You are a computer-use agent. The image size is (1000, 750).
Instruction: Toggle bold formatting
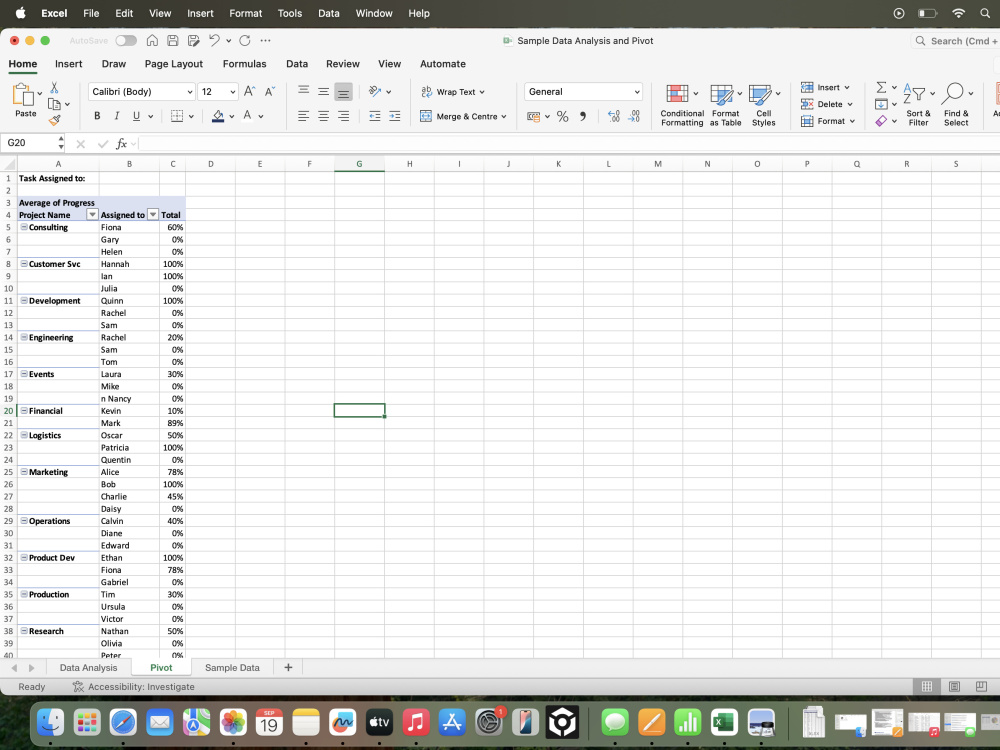coord(97,116)
